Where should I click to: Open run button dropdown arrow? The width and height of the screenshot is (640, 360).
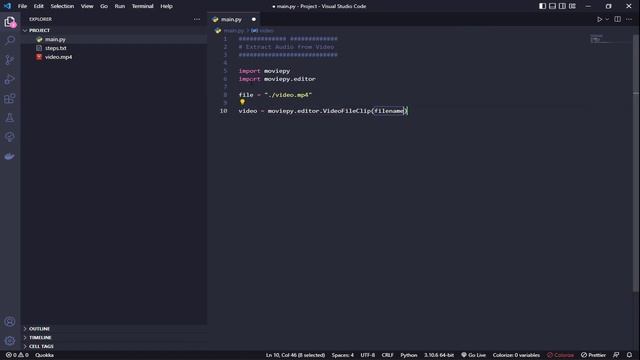point(607,19)
